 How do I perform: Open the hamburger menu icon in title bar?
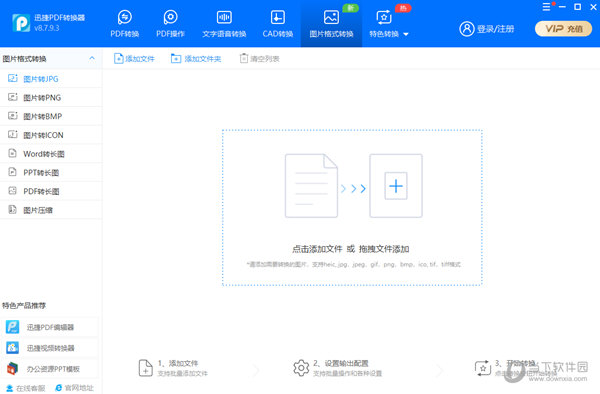click(546, 7)
